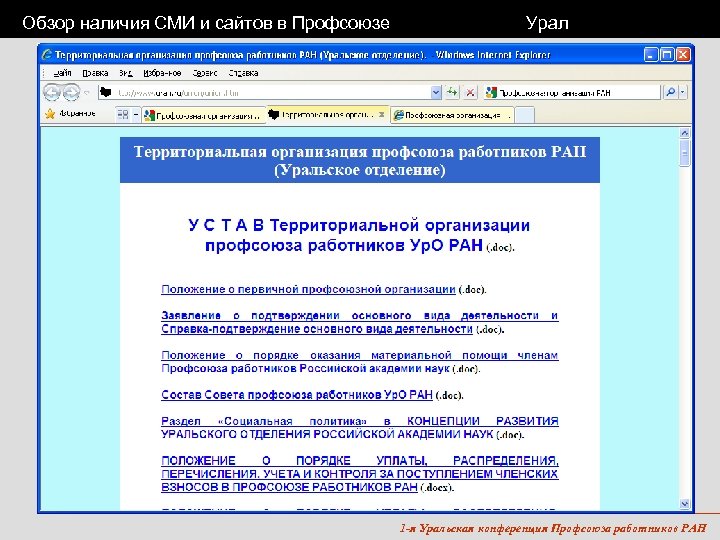This screenshot has height=540, width=720.
Task: Click the scrollbar down arrow
Action: pos(684,503)
